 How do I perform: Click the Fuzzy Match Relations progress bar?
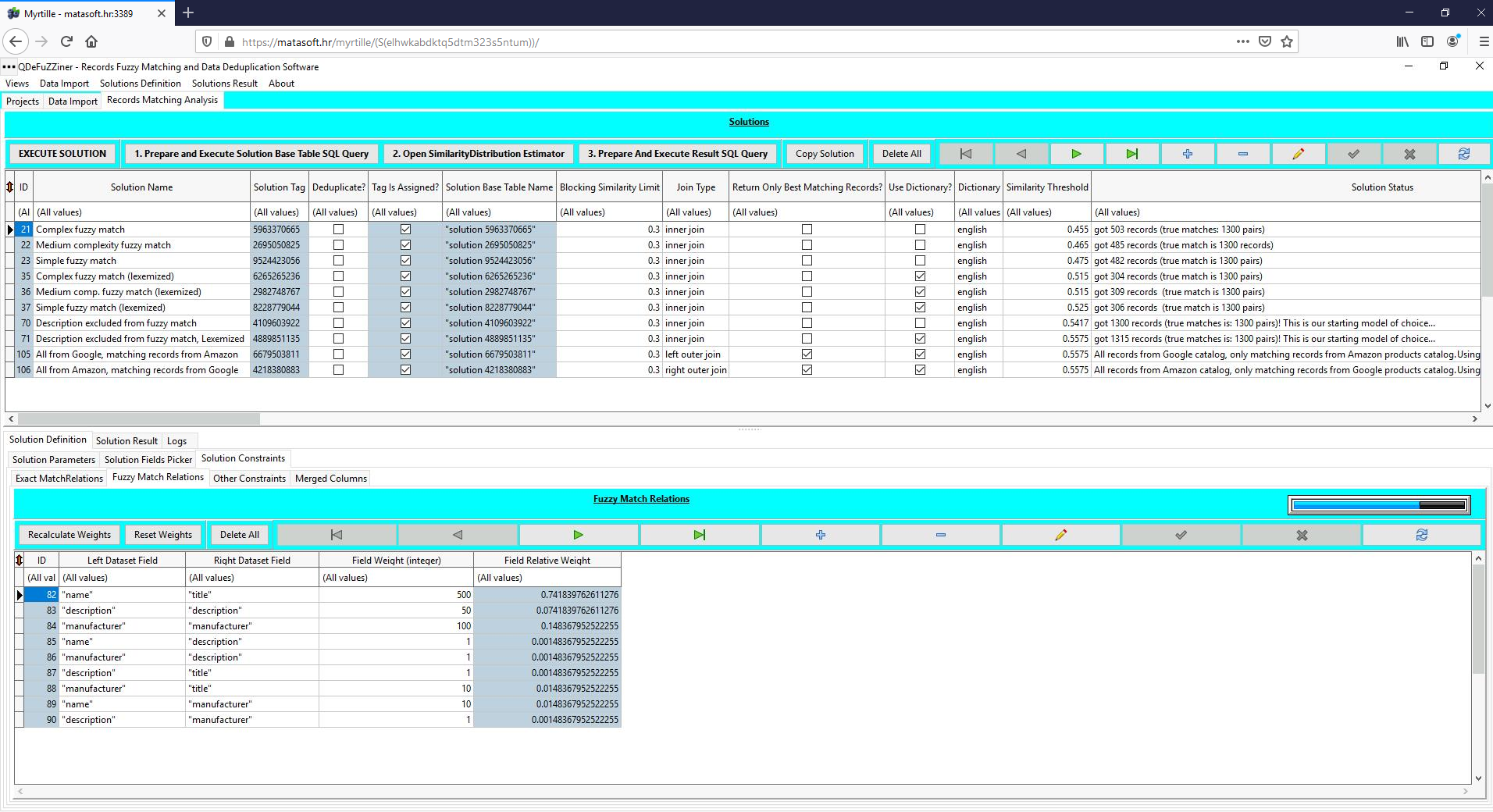tap(1379, 505)
